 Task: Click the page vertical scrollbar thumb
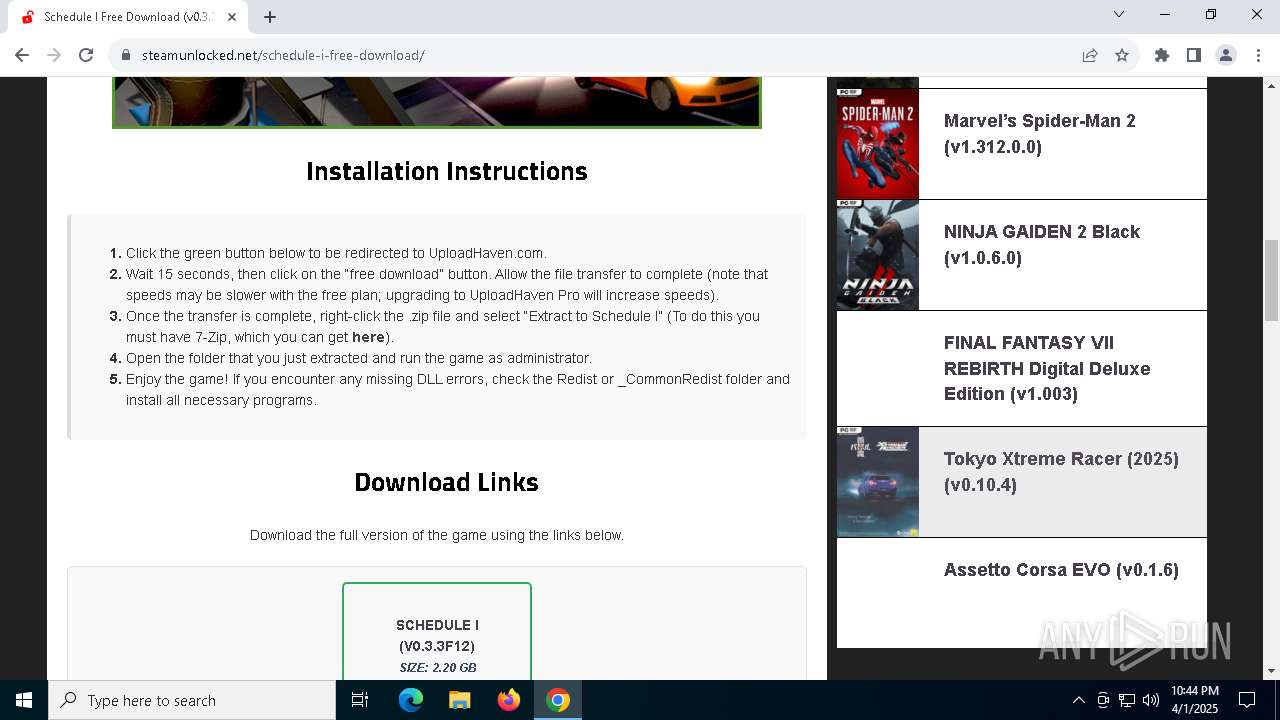(1271, 280)
